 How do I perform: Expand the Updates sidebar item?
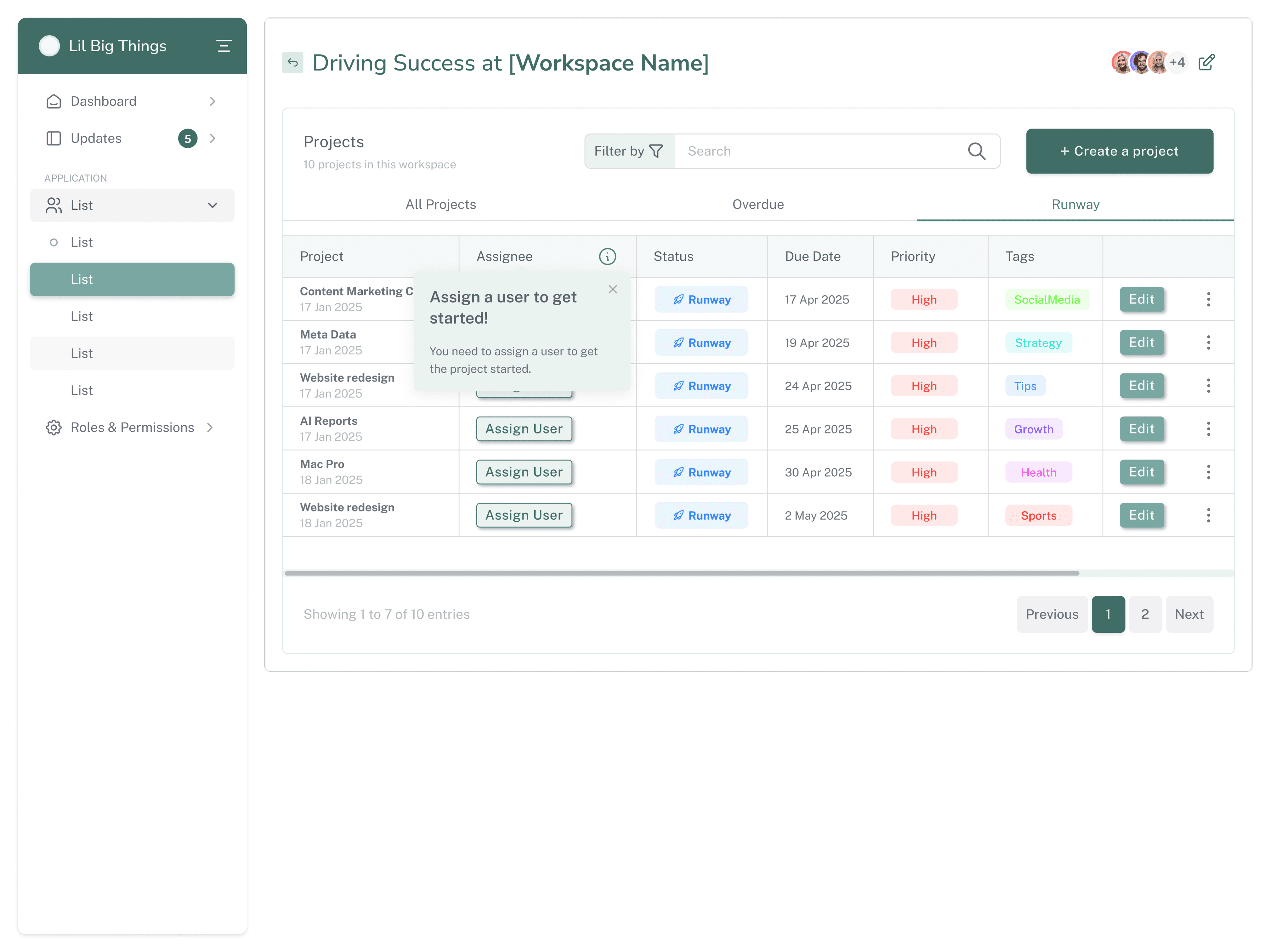(x=212, y=138)
